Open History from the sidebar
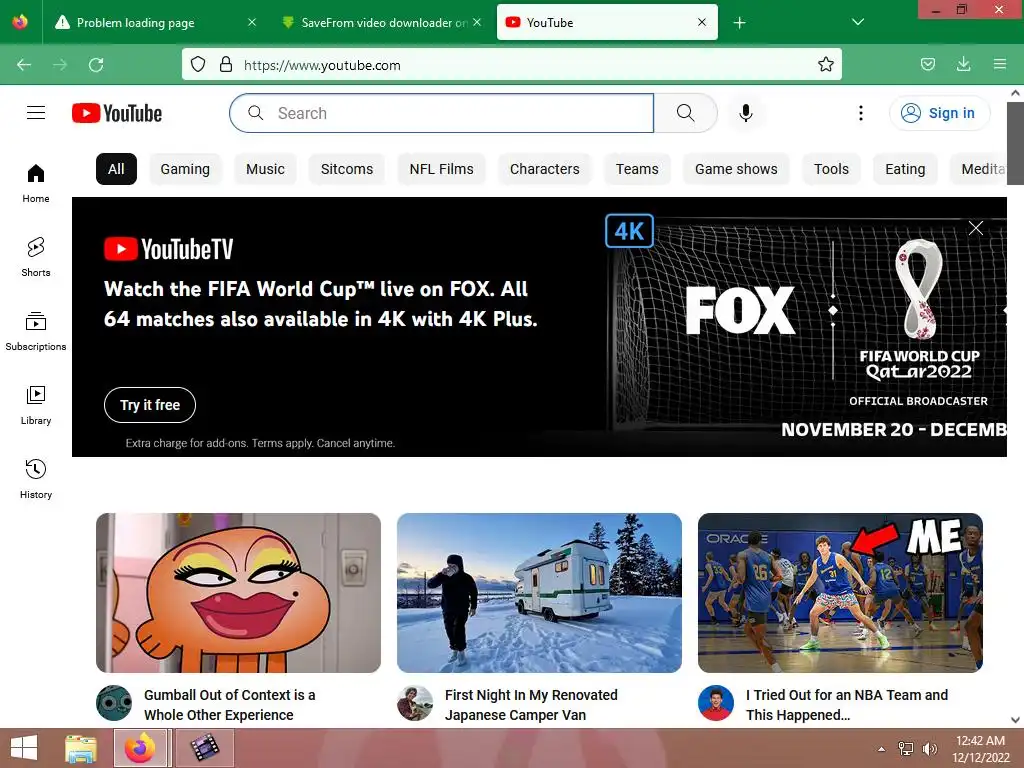Viewport: 1024px width, 768px height. [x=36, y=479]
